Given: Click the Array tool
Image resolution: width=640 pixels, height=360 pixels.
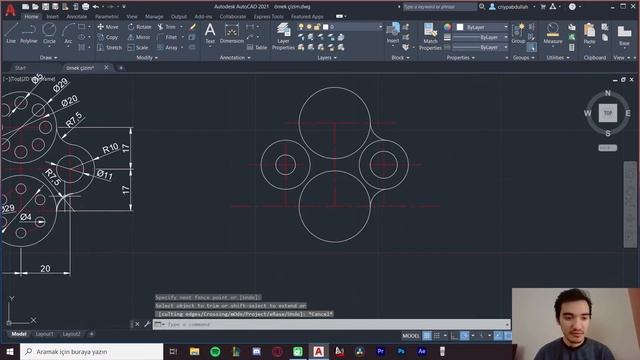Looking at the screenshot, I should click(167, 48).
